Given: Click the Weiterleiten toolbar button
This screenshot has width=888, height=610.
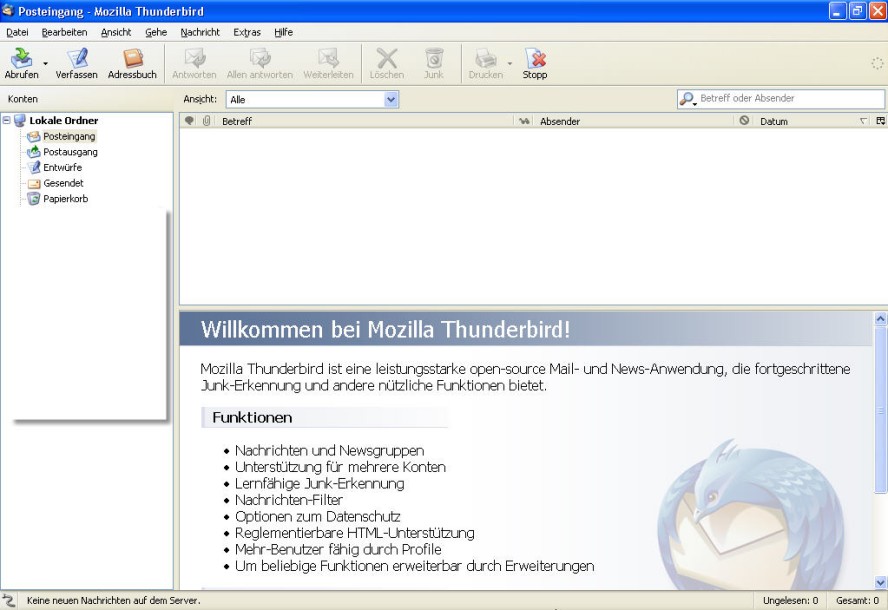Looking at the screenshot, I should (328, 63).
